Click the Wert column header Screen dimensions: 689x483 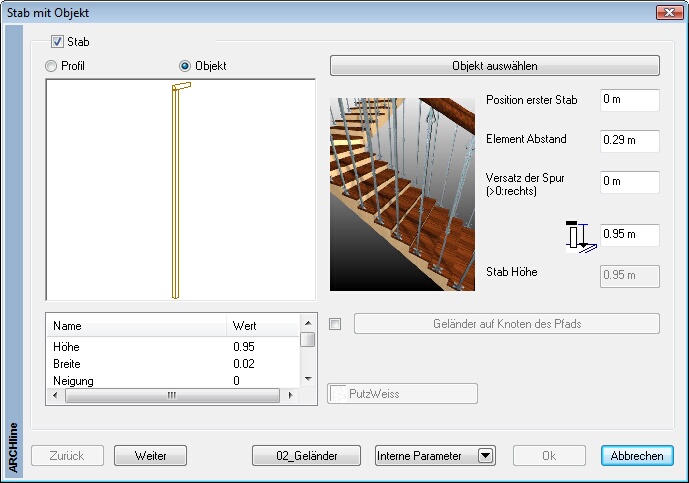[263, 326]
